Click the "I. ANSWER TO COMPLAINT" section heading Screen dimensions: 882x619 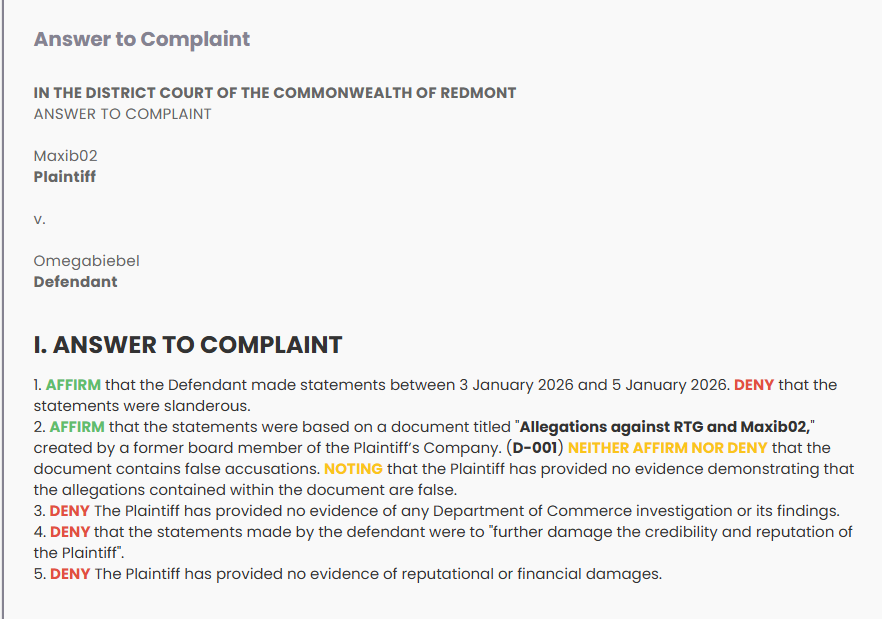(x=188, y=345)
